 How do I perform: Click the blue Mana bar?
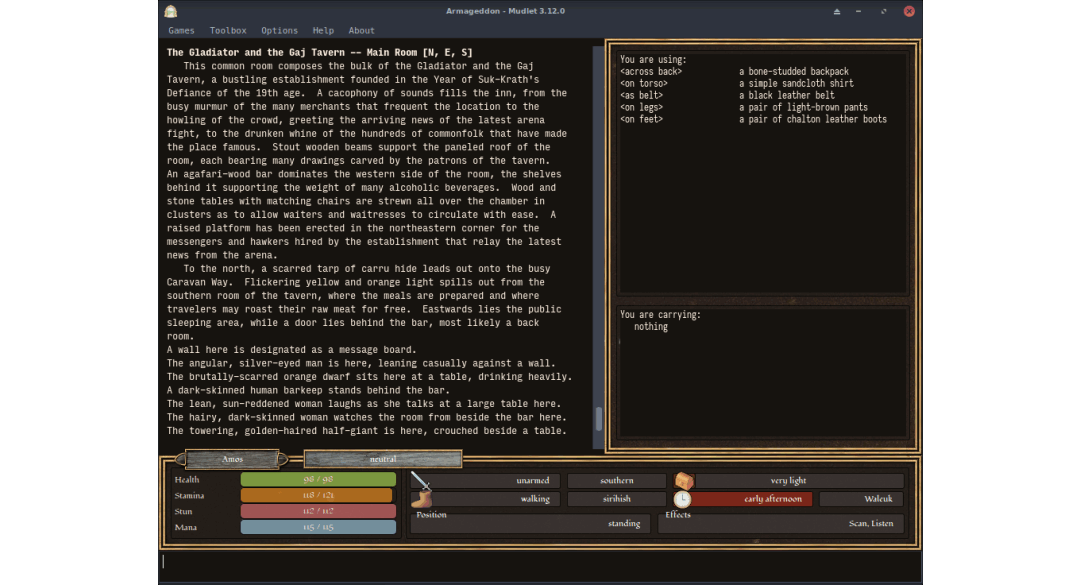[x=318, y=526]
